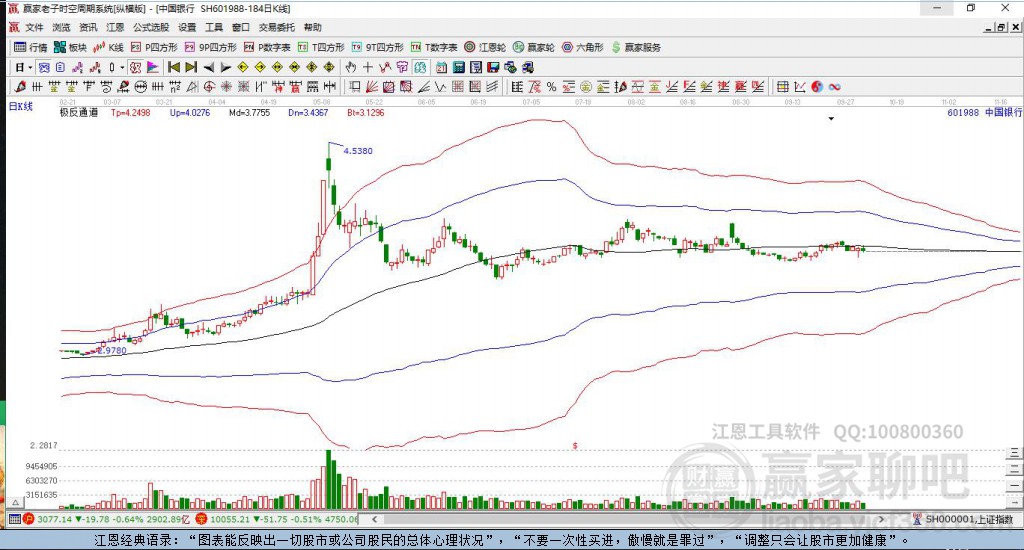Open the 帮助 menu

click(x=313, y=27)
